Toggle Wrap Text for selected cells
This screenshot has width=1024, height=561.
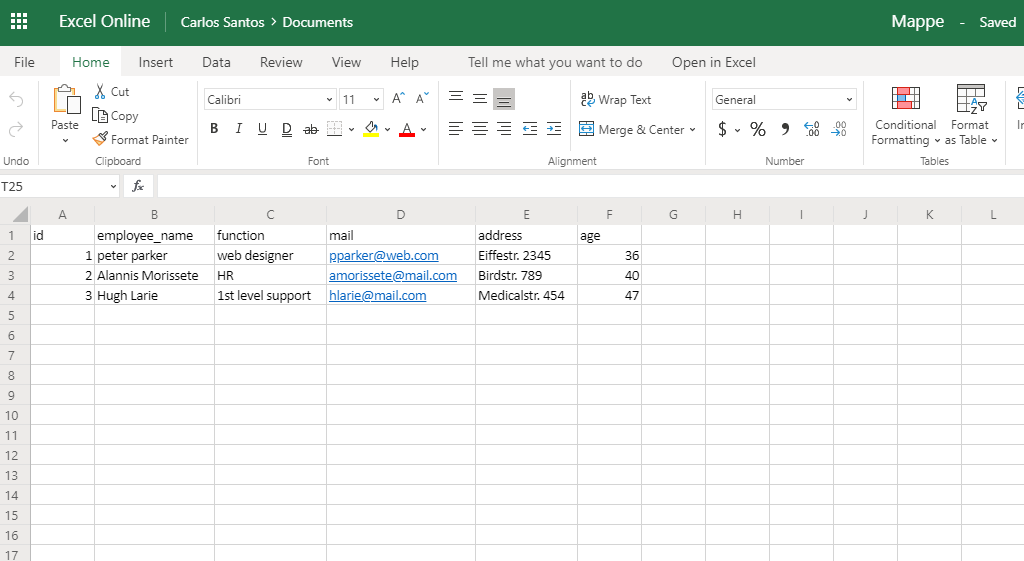coord(616,100)
